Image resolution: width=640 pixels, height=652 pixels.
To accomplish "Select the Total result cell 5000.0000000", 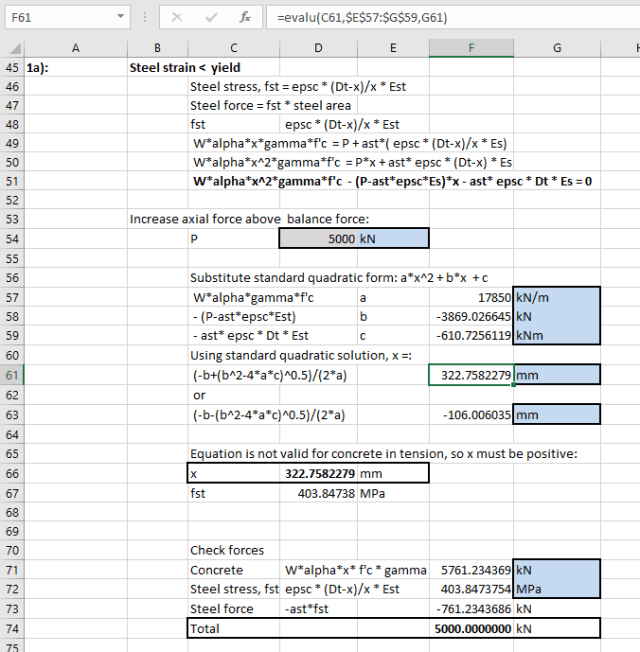I will click(x=471, y=629).
